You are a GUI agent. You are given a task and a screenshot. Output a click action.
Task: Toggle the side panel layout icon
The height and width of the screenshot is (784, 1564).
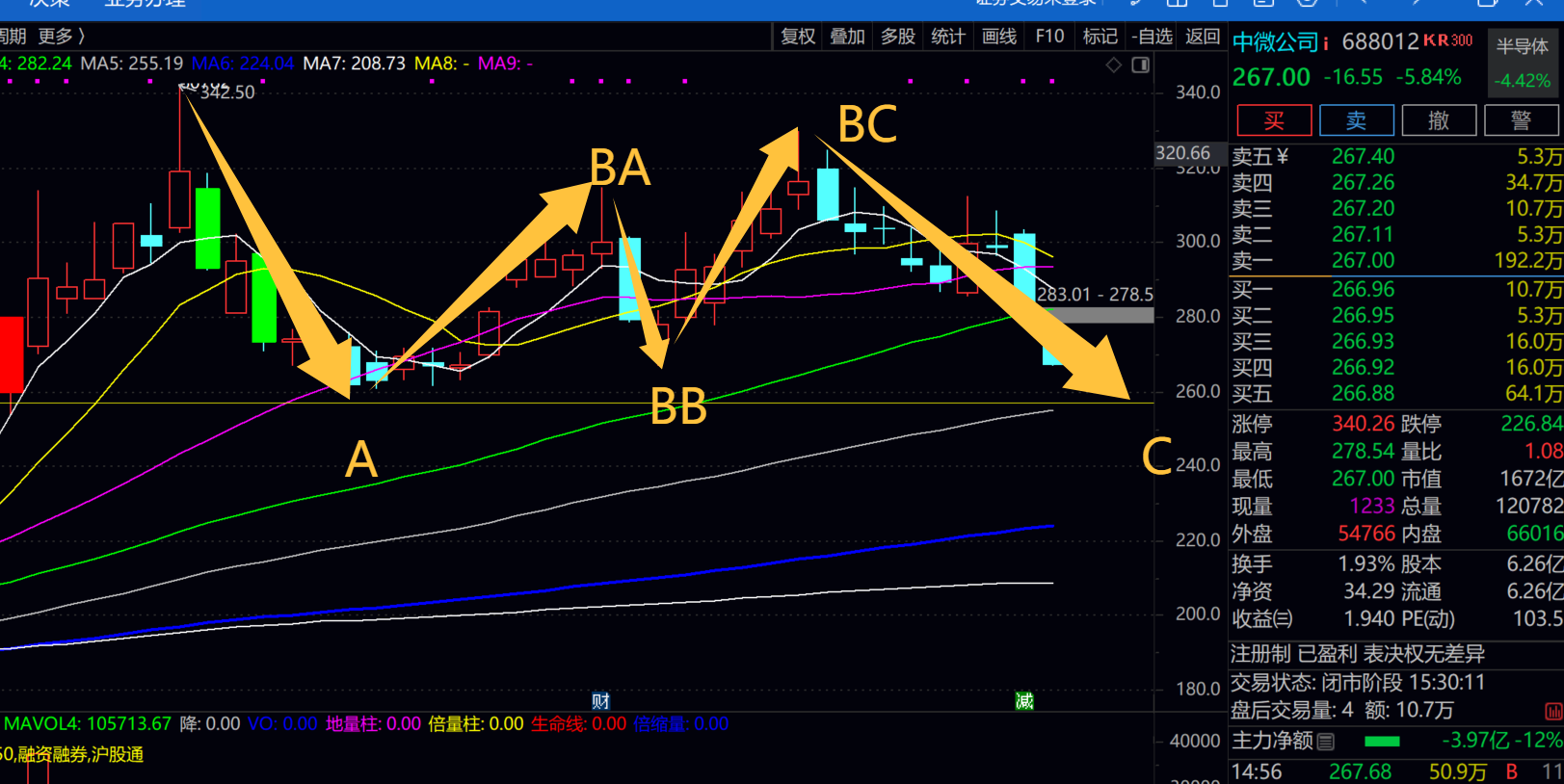tap(1140, 65)
